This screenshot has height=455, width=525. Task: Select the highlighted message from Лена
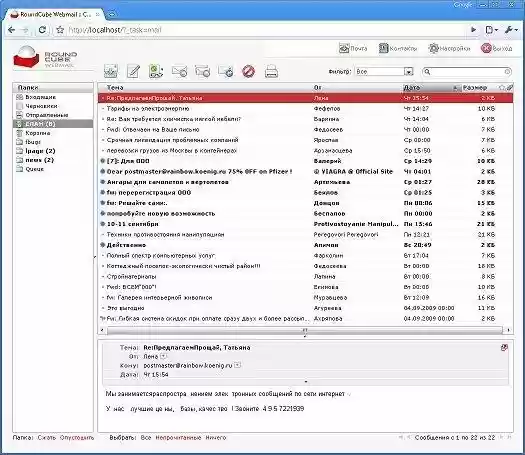[x=305, y=98]
